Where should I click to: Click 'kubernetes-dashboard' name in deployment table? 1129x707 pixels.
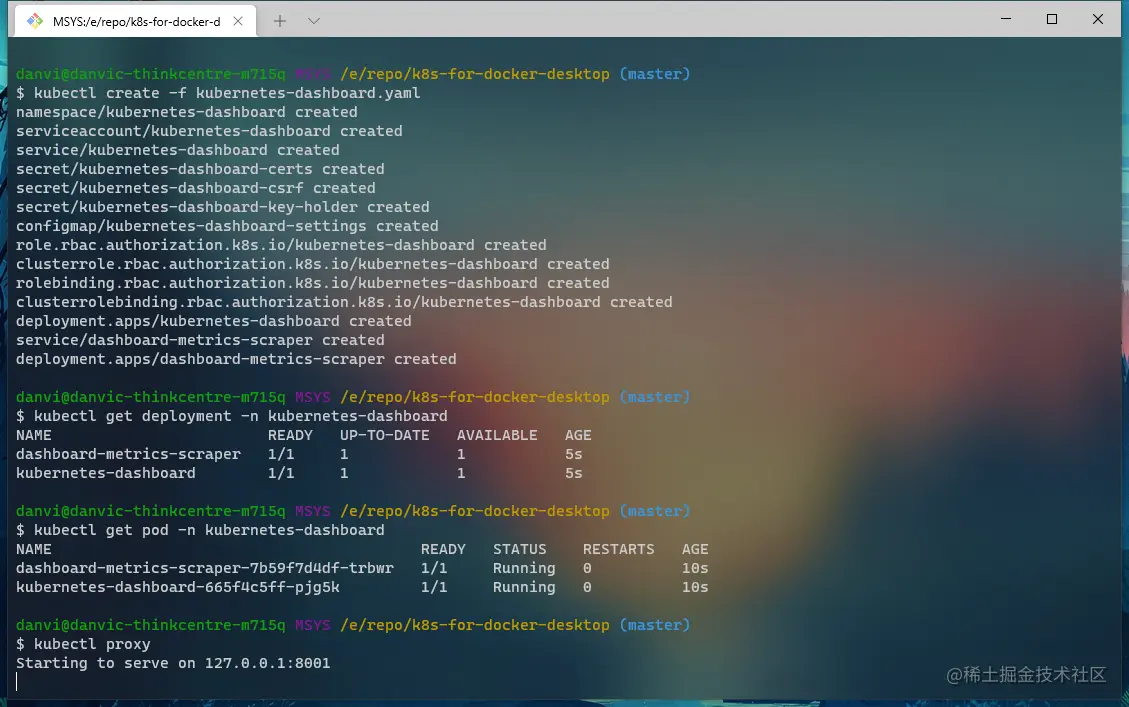(105, 473)
